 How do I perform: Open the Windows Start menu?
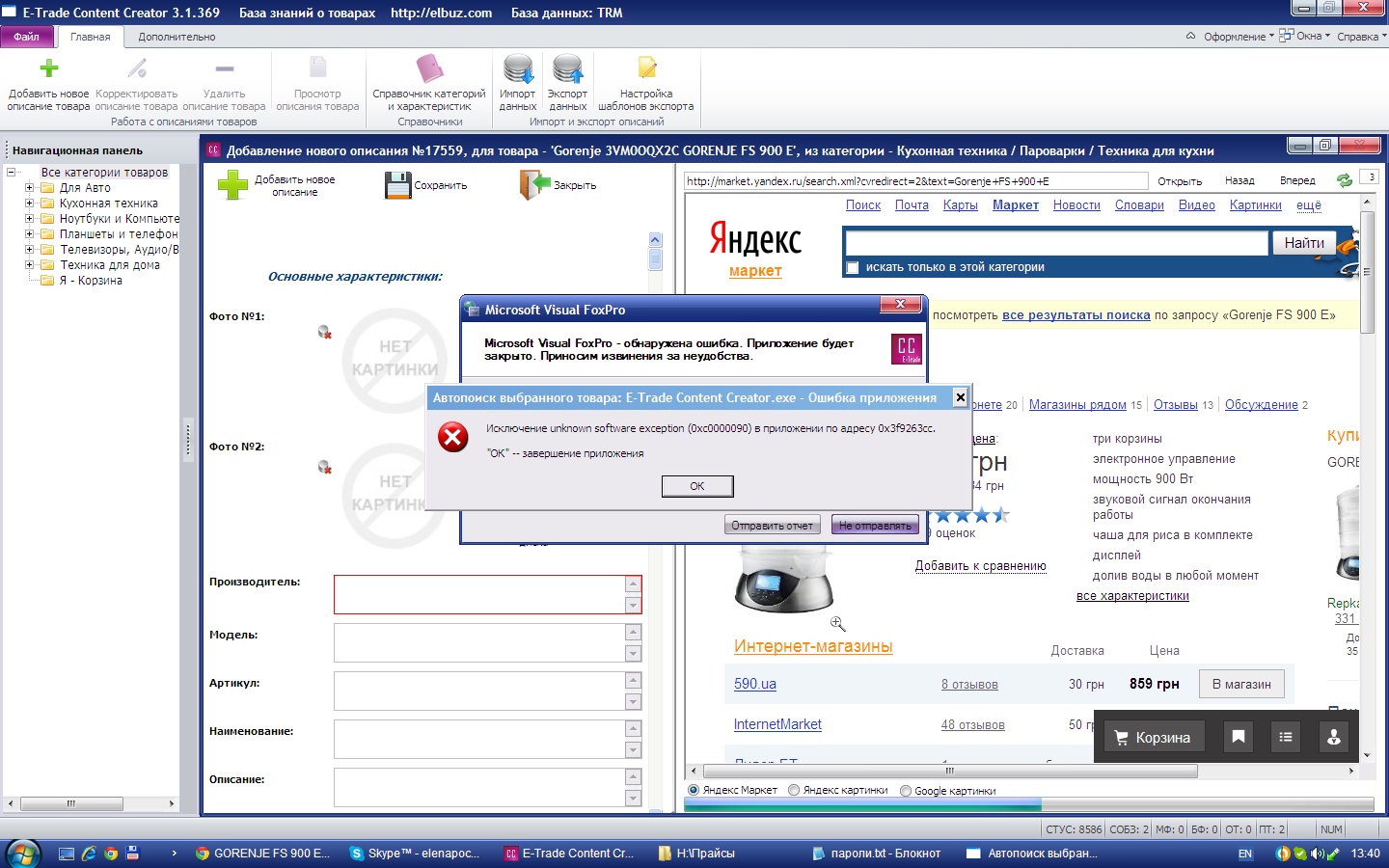[x=23, y=854]
